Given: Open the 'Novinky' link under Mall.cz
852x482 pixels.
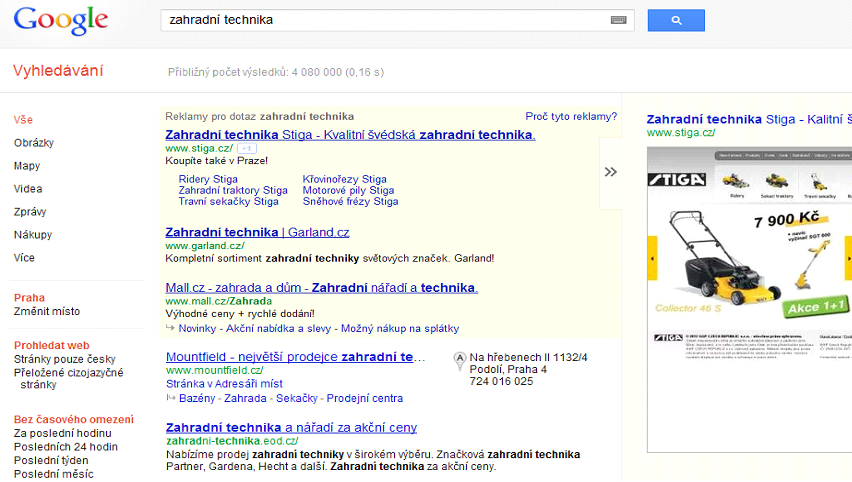Looking at the screenshot, I should [x=197, y=328].
